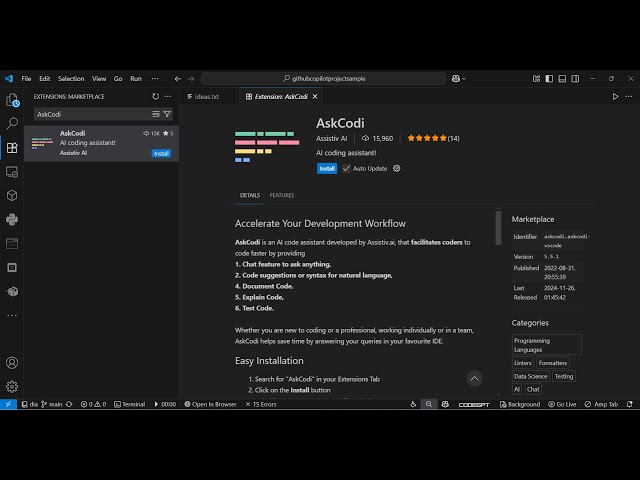Toggle the secondary side bar visibility

coord(575,78)
